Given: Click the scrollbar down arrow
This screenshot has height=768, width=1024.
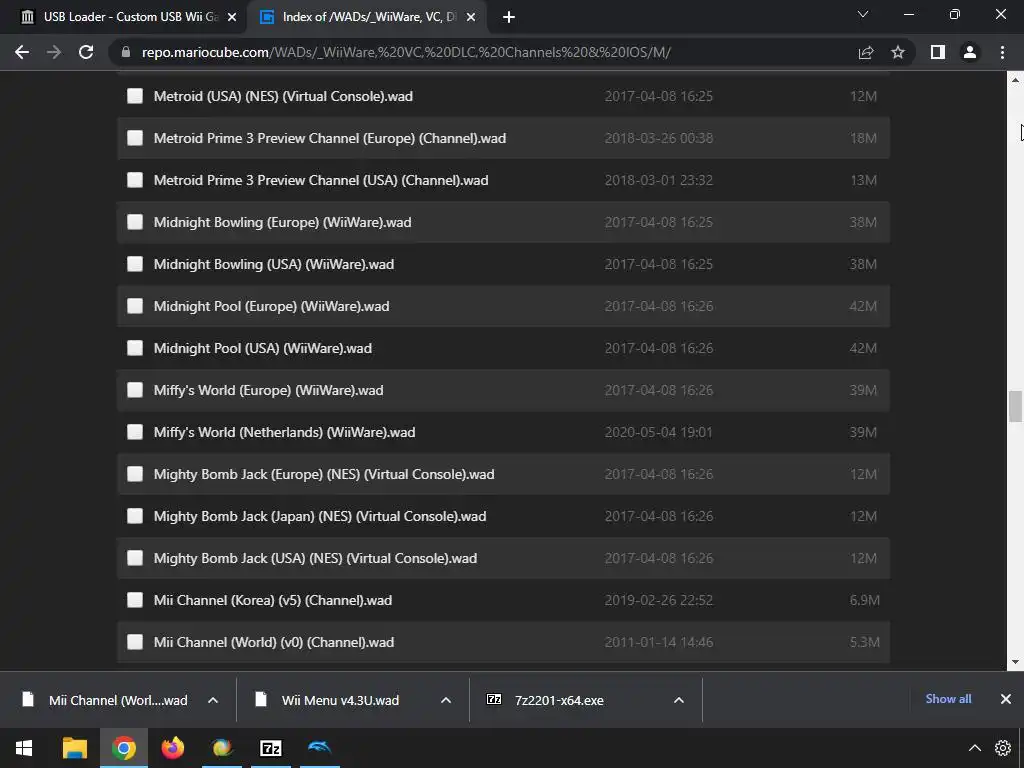Looking at the screenshot, I should point(1015,662).
